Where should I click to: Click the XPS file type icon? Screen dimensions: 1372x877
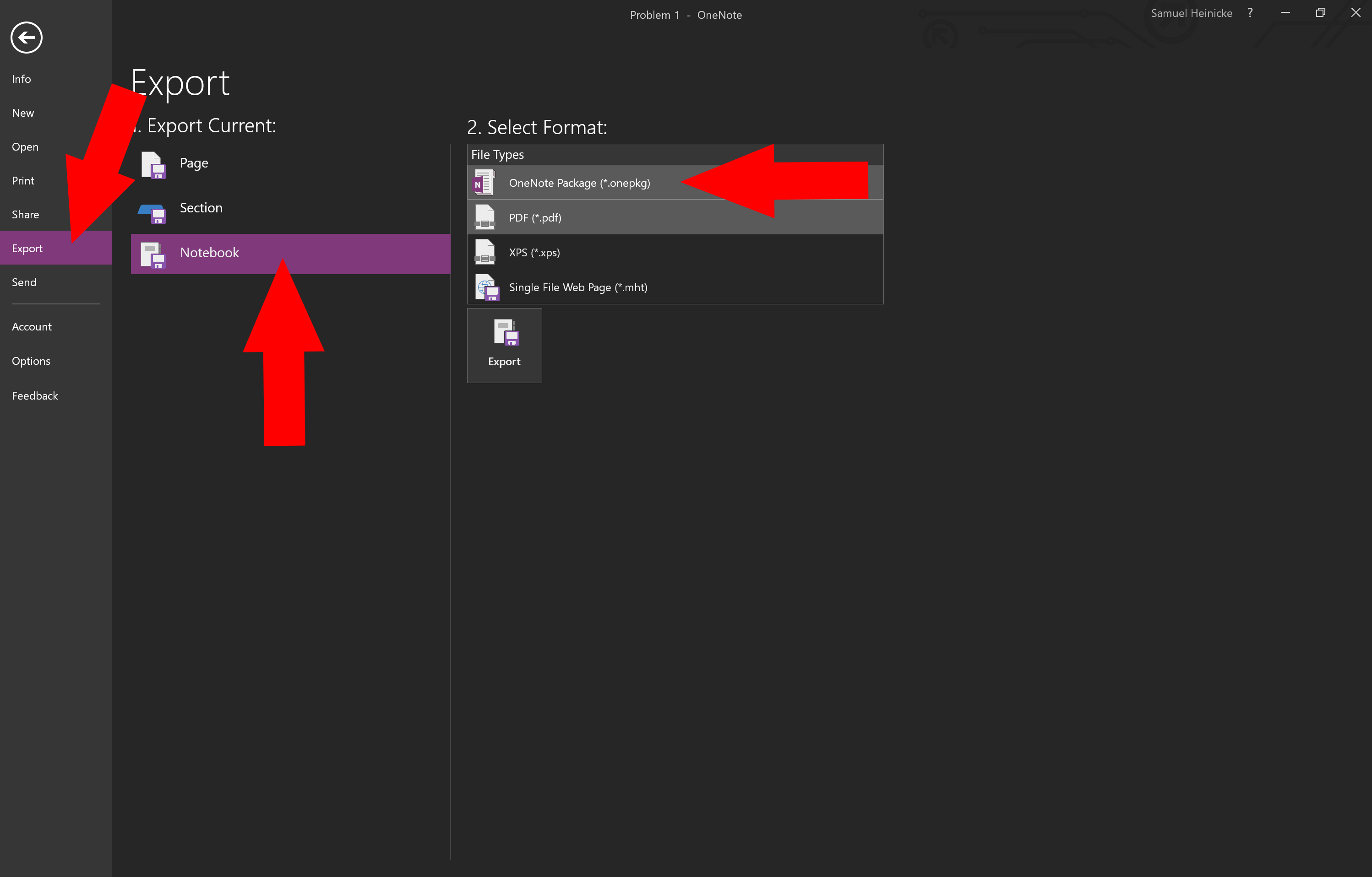pyautogui.click(x=485, y=252)
